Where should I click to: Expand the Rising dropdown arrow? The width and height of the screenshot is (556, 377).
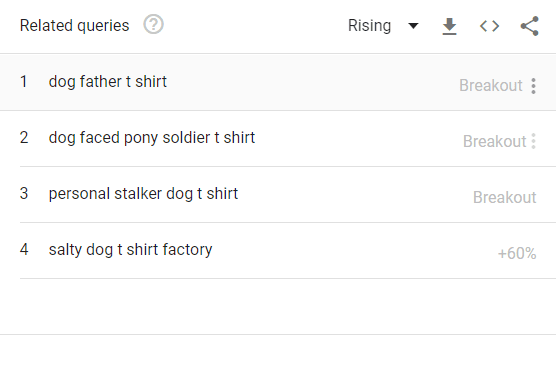tap(413, 26)
